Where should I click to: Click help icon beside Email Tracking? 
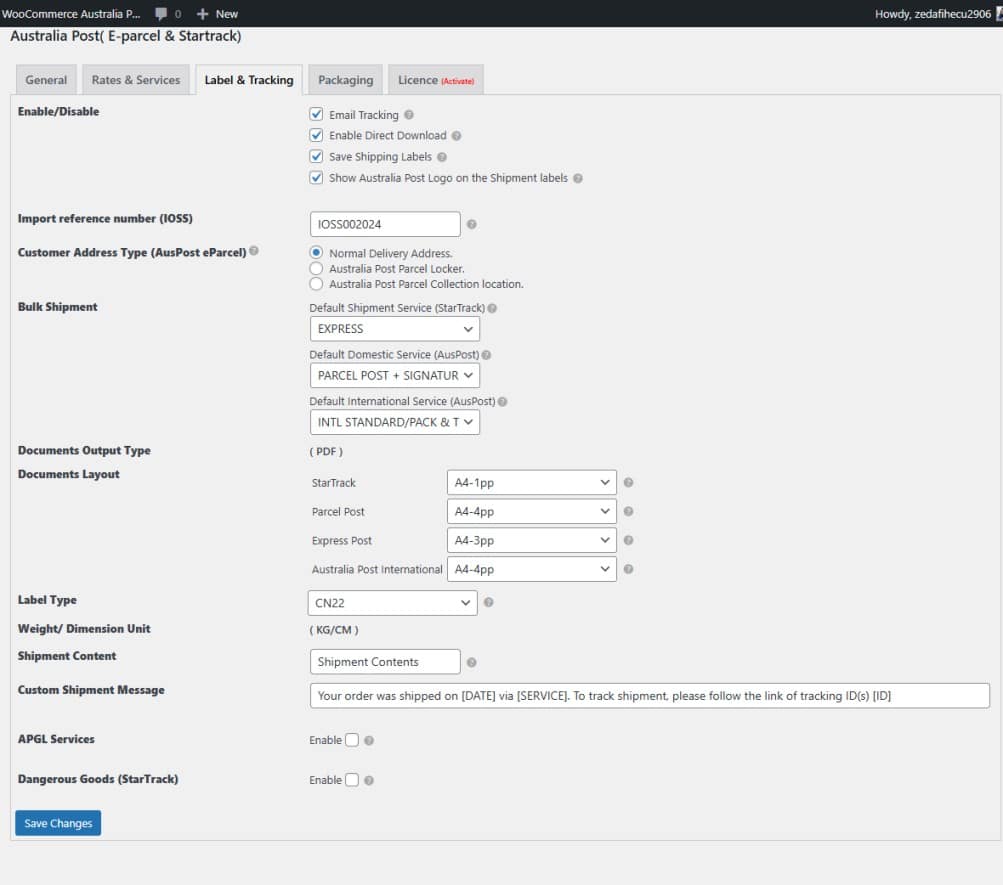point(409,115)
